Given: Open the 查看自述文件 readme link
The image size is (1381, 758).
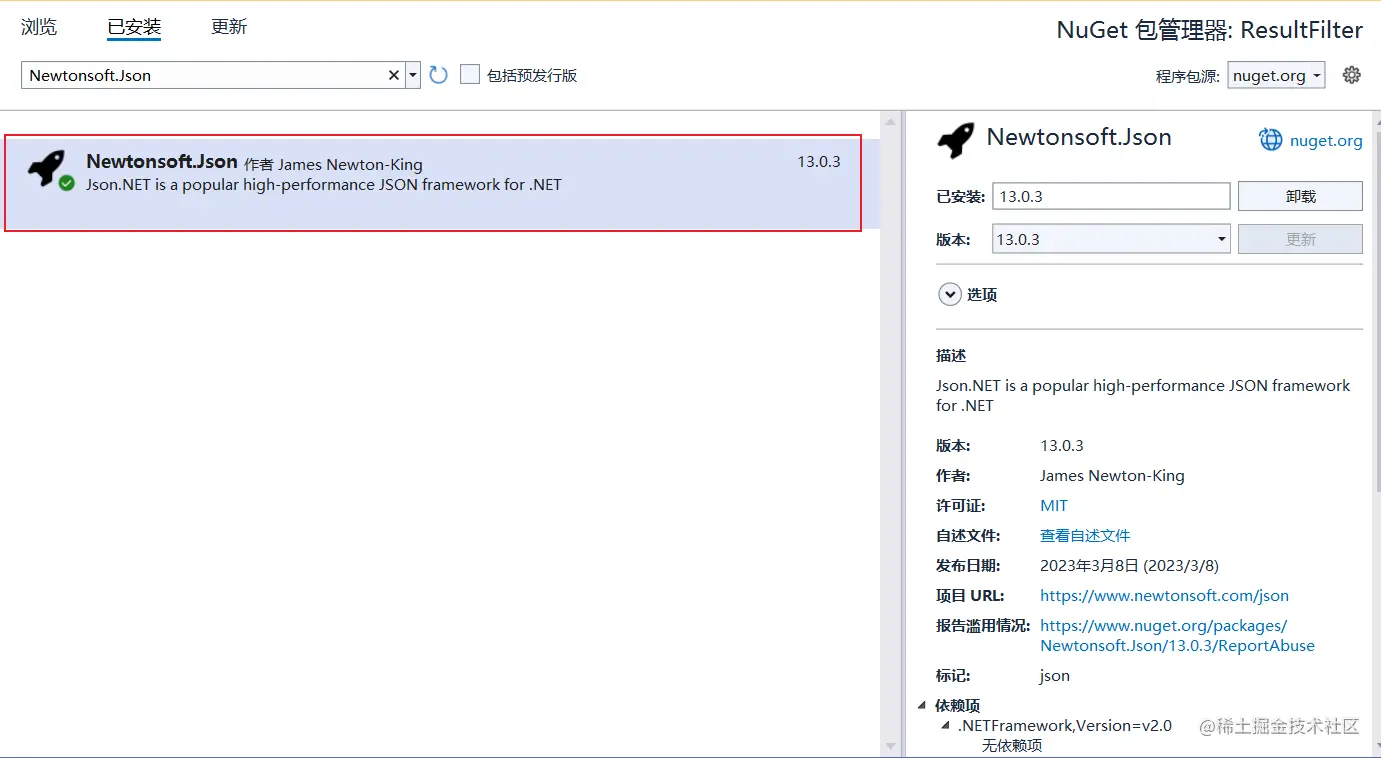Looking at the screenshot, I should pos(1085,535).
